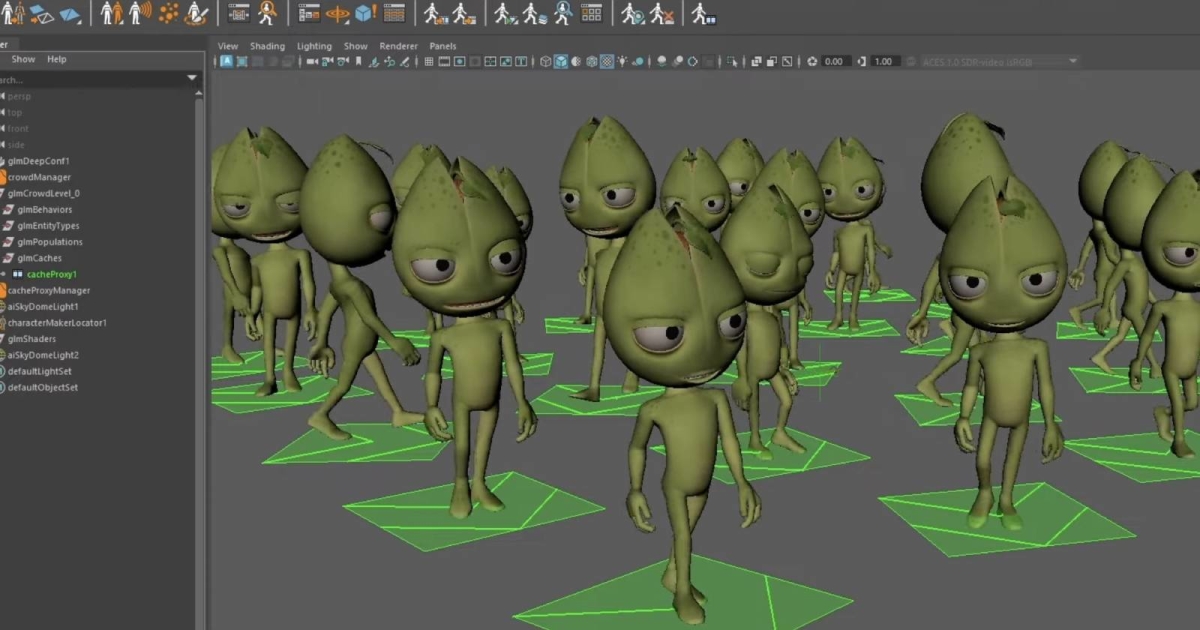Click the blue cube warning shelf icon
Screen dimensions: 1200x630
pos(366,13)
